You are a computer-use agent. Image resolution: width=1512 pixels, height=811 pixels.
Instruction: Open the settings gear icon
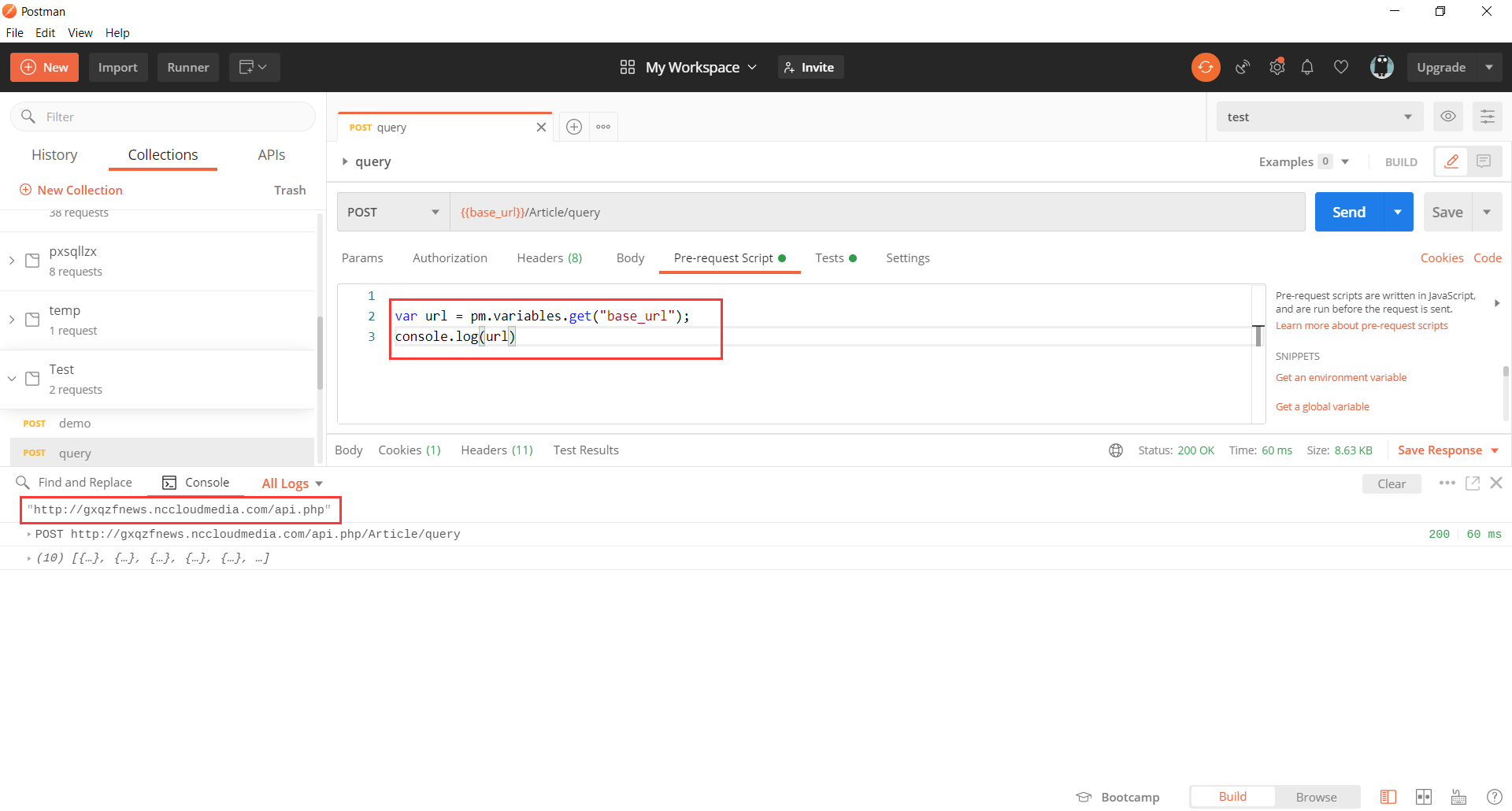[x=1277, y=67]
